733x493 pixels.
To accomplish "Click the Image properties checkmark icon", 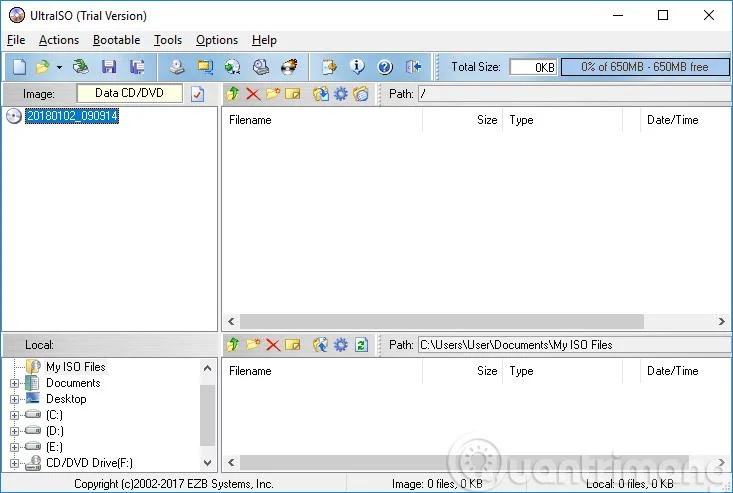I will [x=198, y=94].
